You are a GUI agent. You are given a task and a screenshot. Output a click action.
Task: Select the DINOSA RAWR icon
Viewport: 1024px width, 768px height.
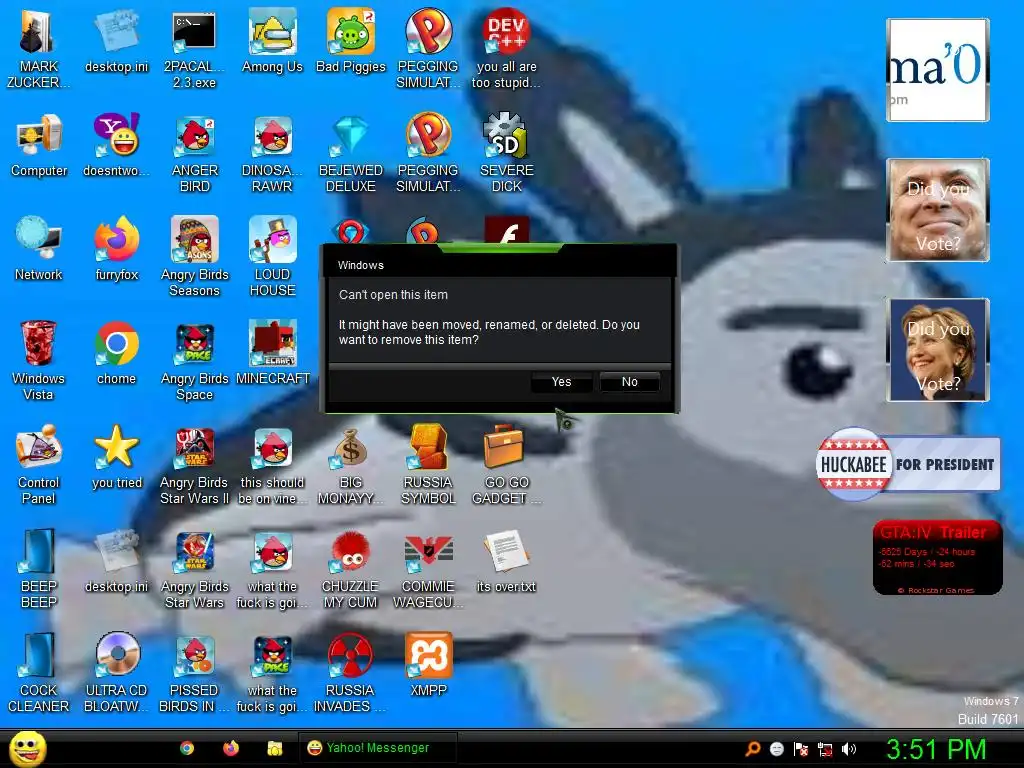pos(272,153)
